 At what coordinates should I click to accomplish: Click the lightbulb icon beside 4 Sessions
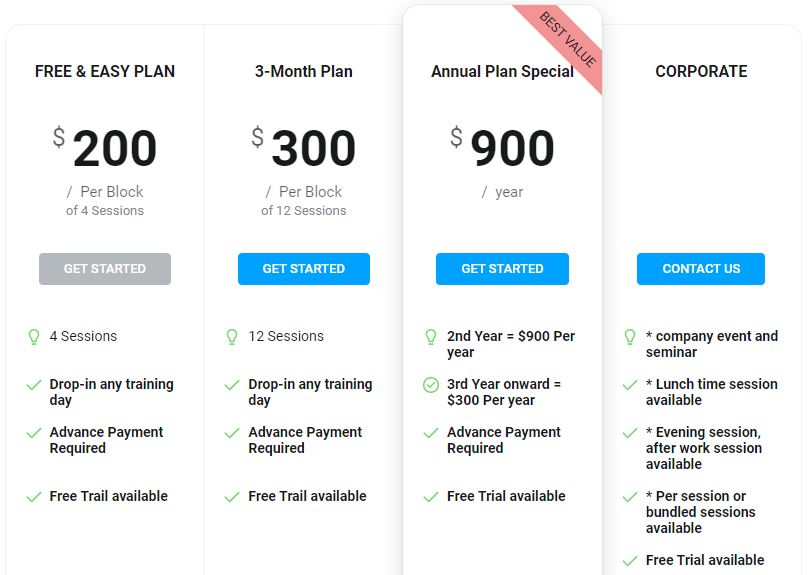click(34, 337)
